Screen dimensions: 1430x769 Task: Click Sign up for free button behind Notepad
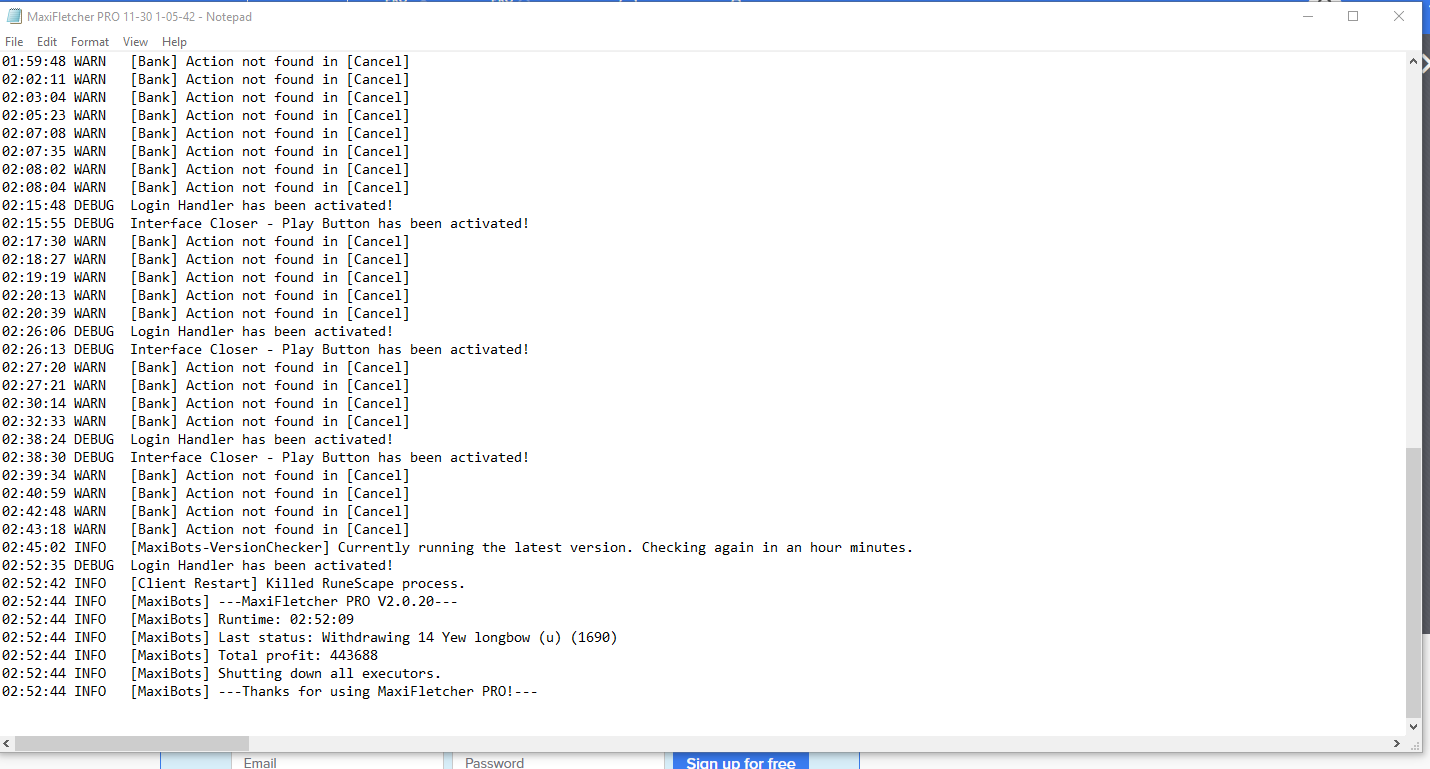tap(741, 762)
